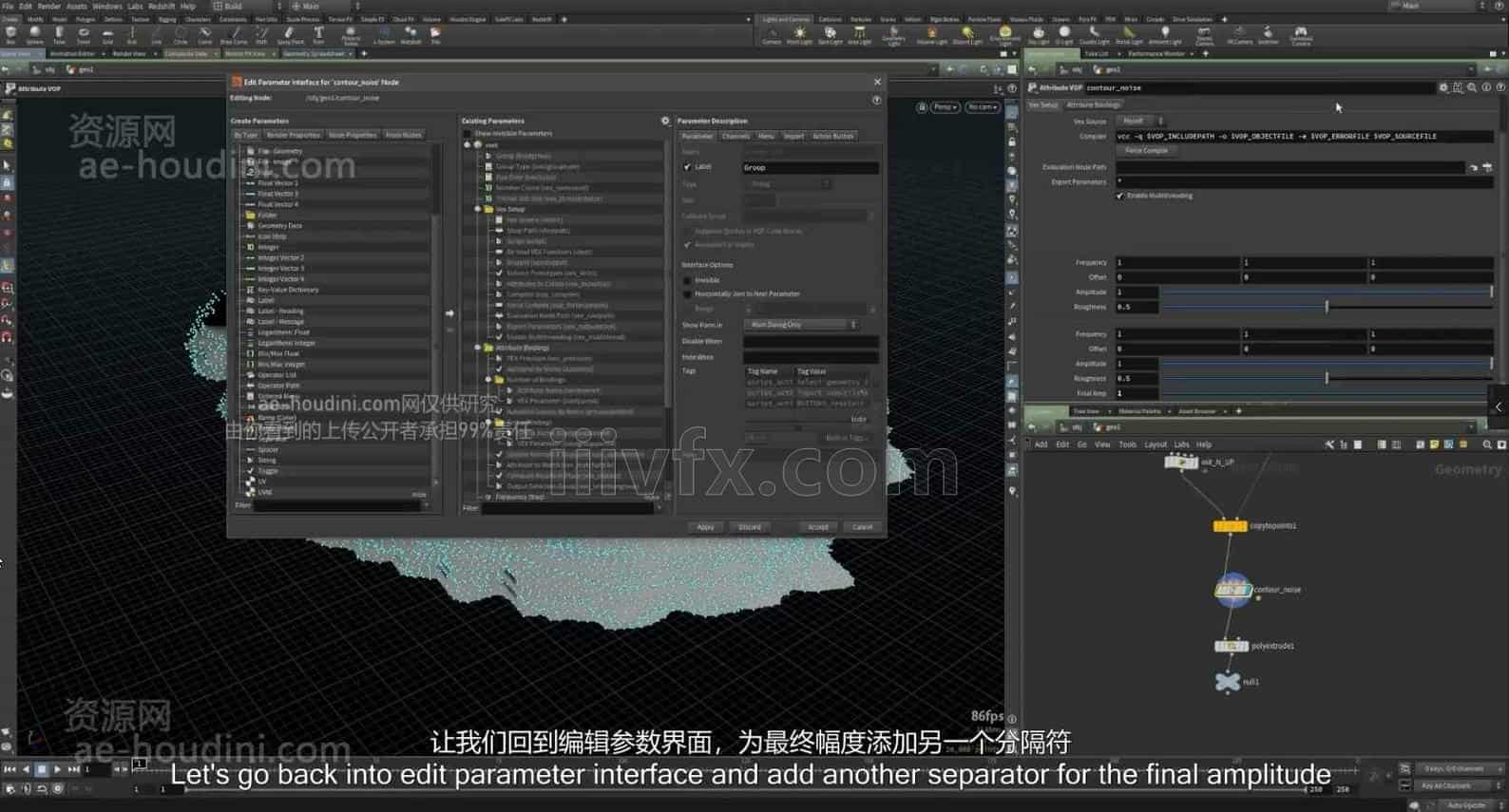The height and width of the screenshot is (812, 1509).
Task: Click the Environment Light shelf tool icon
Action: tap(1004, 35)
